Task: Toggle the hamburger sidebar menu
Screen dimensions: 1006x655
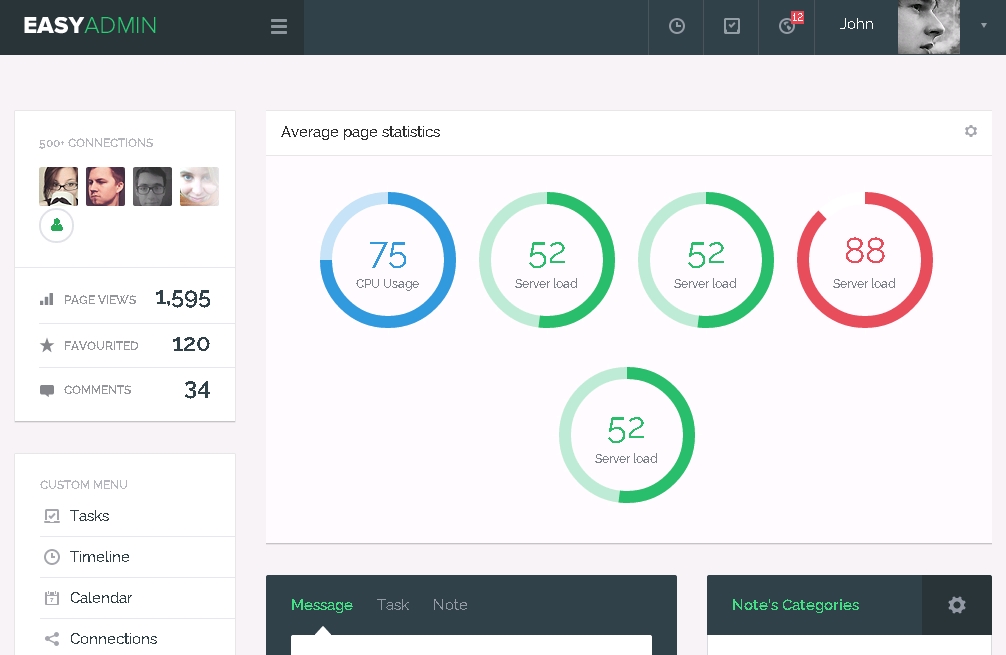Action: click(x=279, y=27)
